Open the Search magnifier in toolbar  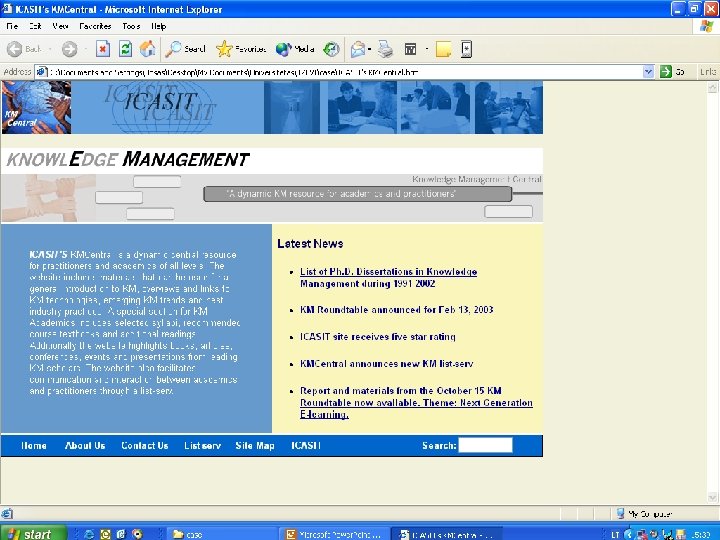[173, 49]
